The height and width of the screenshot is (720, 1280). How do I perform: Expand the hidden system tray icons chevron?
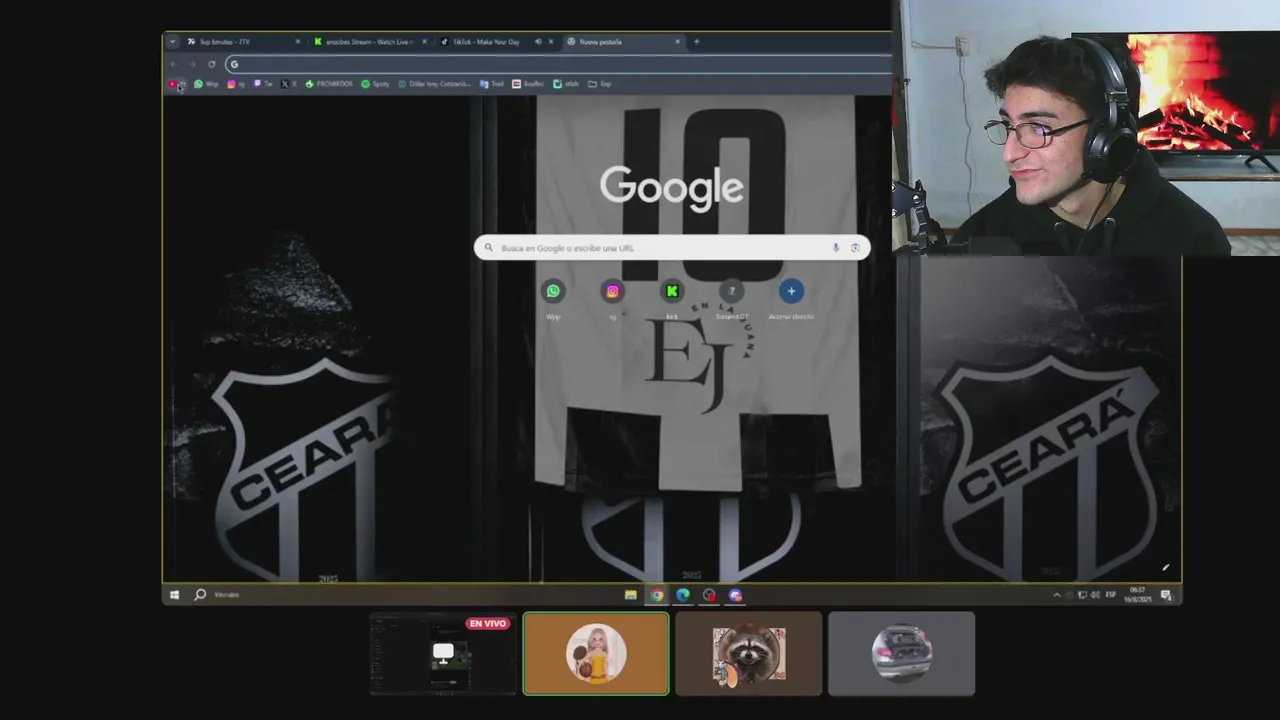[x=1056, y=595]
